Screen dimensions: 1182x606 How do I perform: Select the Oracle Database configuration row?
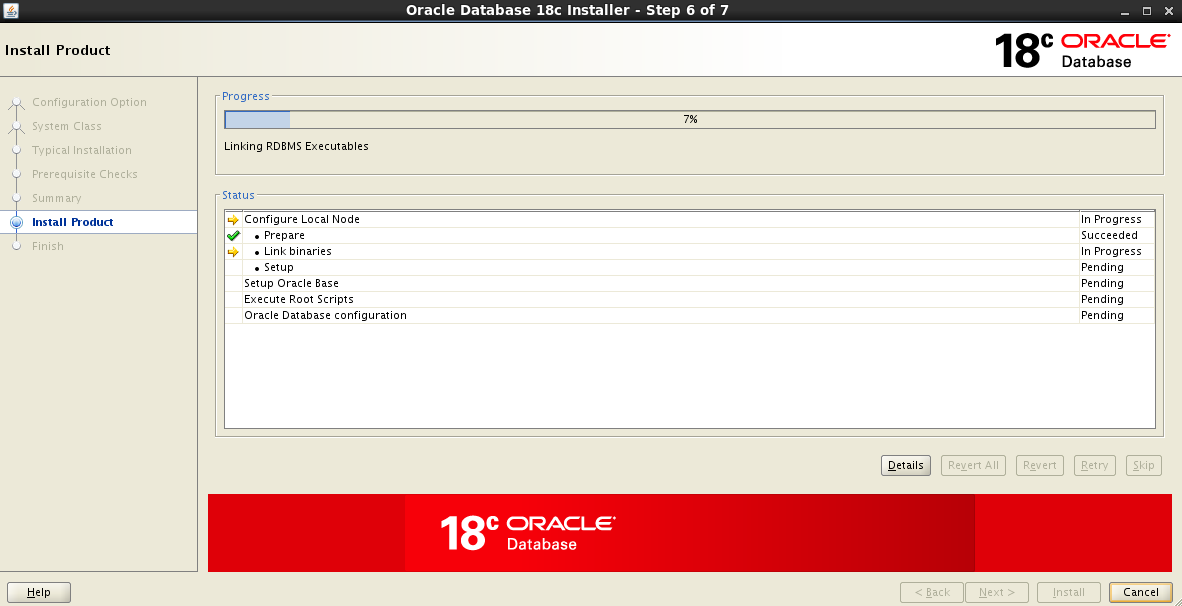690,315
